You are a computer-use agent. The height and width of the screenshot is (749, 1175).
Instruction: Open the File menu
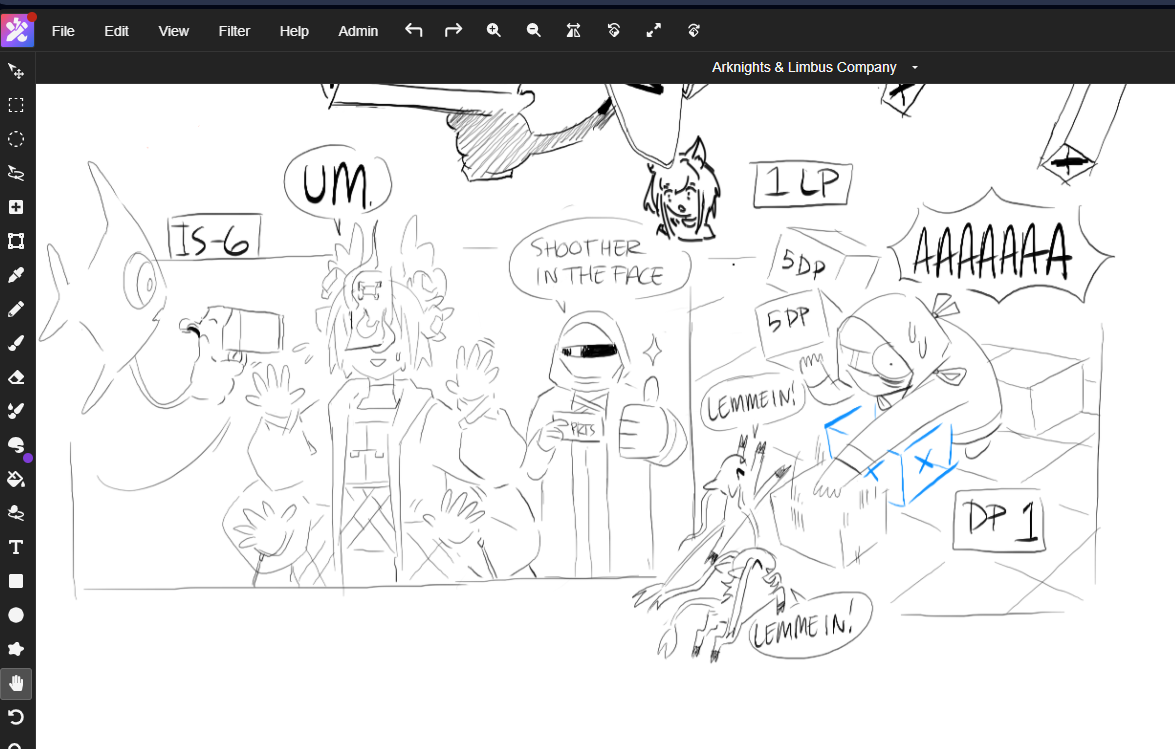pos(63,31)
